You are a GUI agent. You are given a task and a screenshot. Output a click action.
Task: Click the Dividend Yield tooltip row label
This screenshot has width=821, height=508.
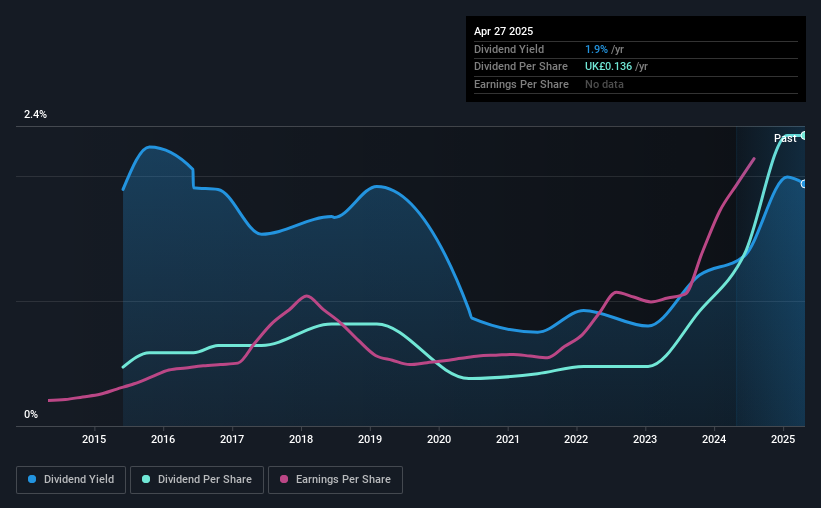(x=509, y=49)
